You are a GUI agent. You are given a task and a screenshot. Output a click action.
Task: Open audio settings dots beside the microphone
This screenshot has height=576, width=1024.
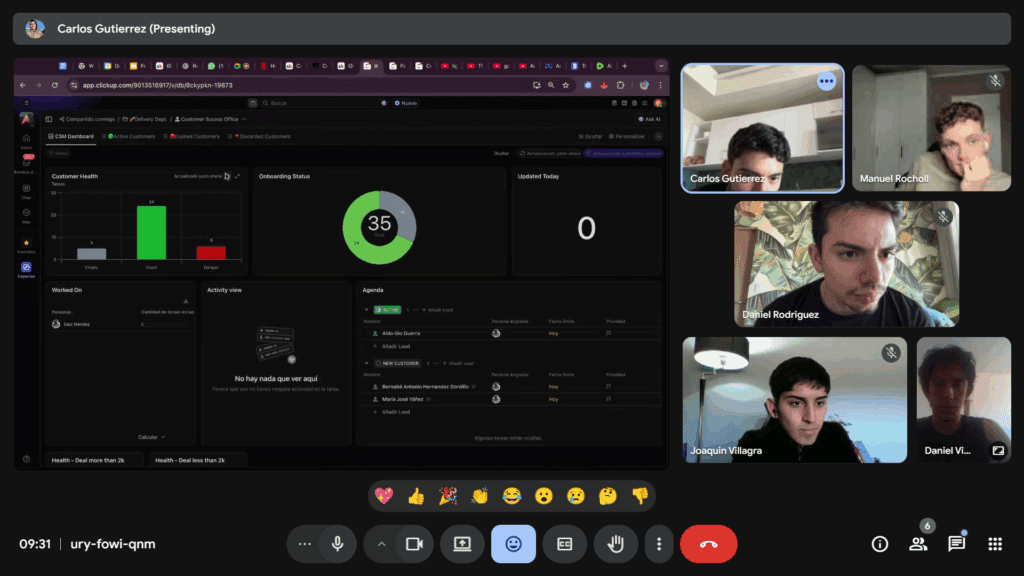(x=305, y=544)
